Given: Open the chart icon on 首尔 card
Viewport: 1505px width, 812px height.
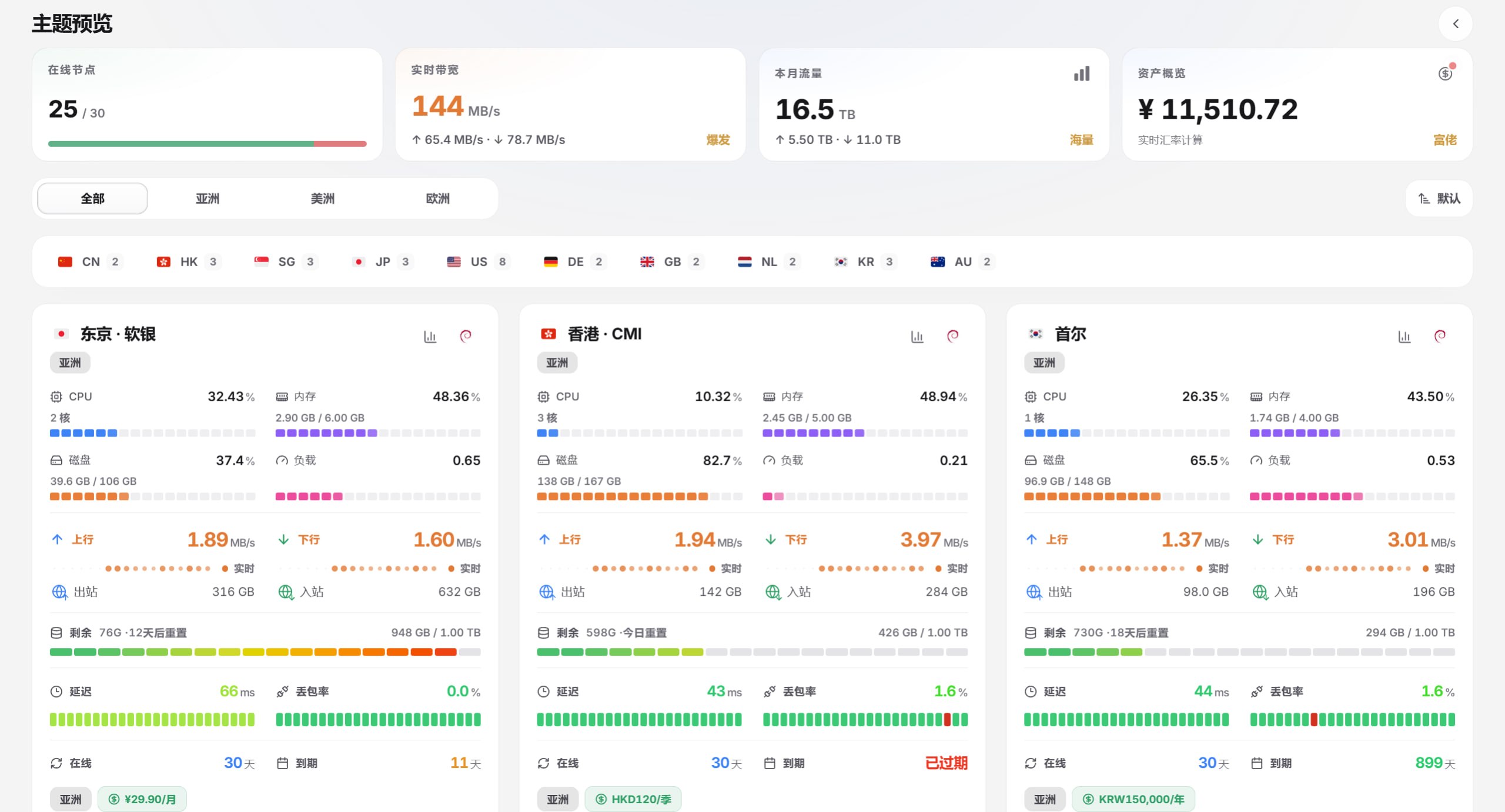Looking at the screenshot, I should tap(1404, 336).
